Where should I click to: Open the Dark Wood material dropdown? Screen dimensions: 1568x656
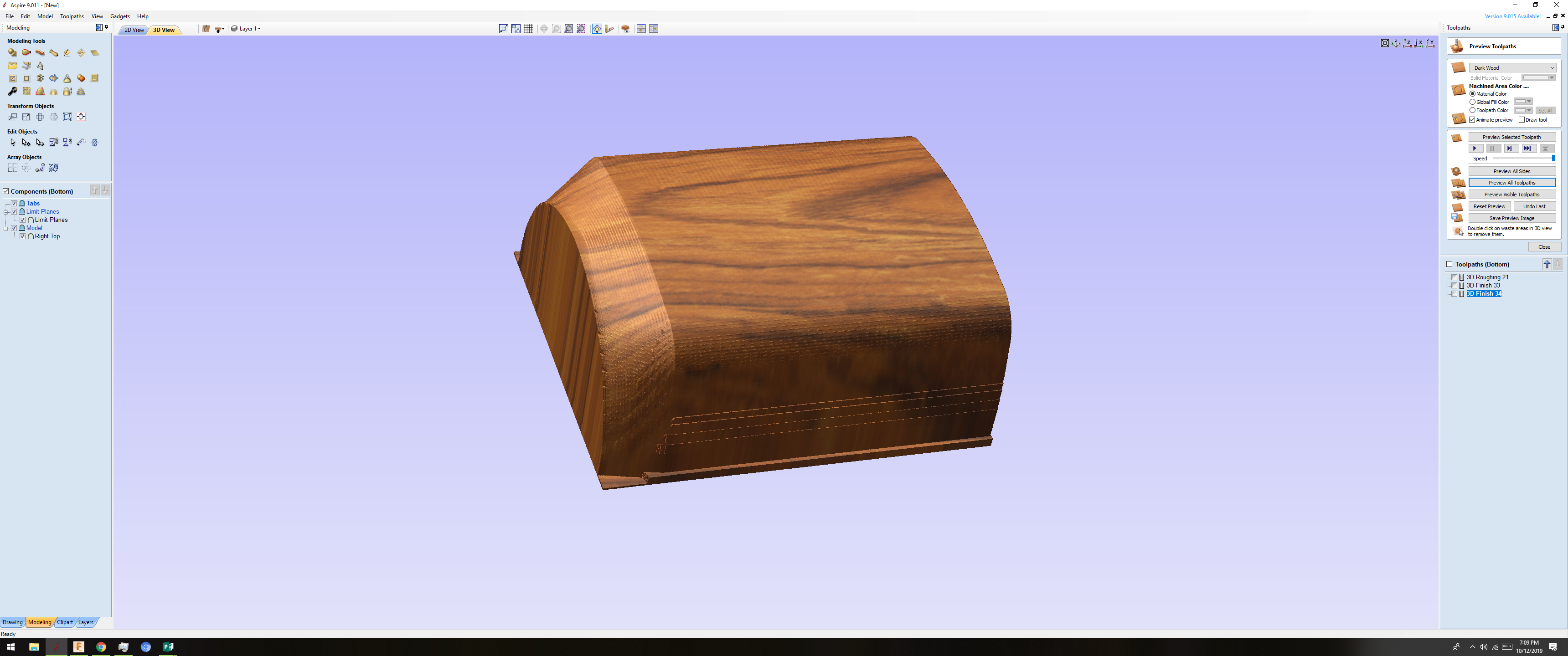[1512, 67]
